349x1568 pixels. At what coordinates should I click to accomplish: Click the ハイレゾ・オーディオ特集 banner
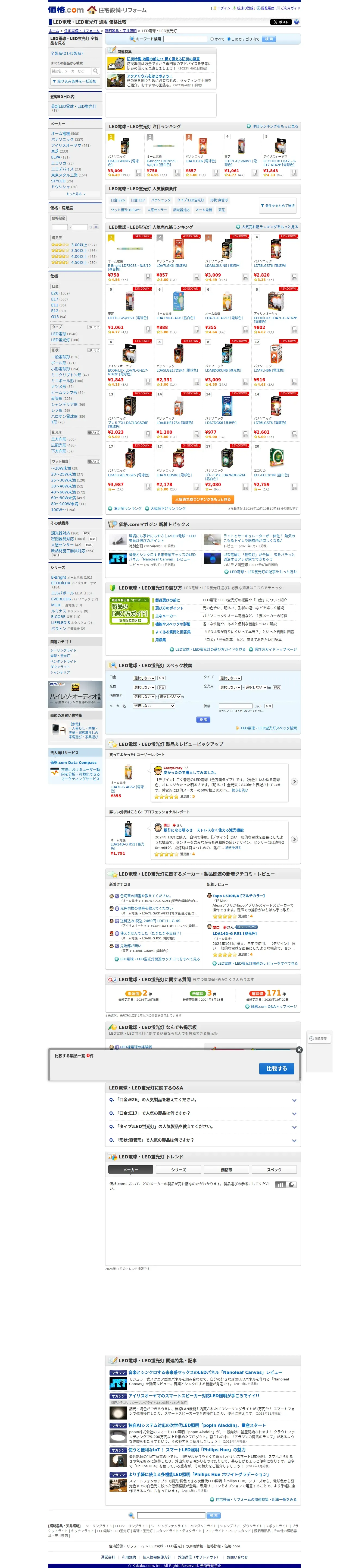click(x=75, y=695)
